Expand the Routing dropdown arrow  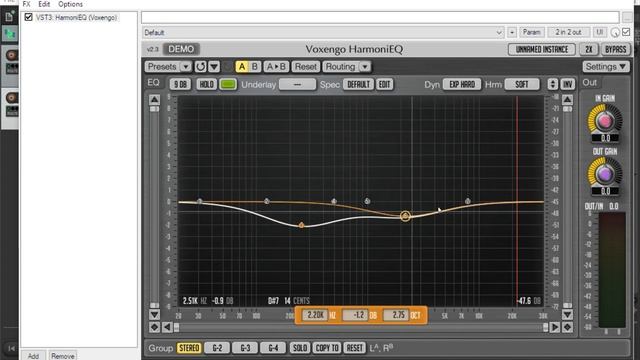pos(365,67)
